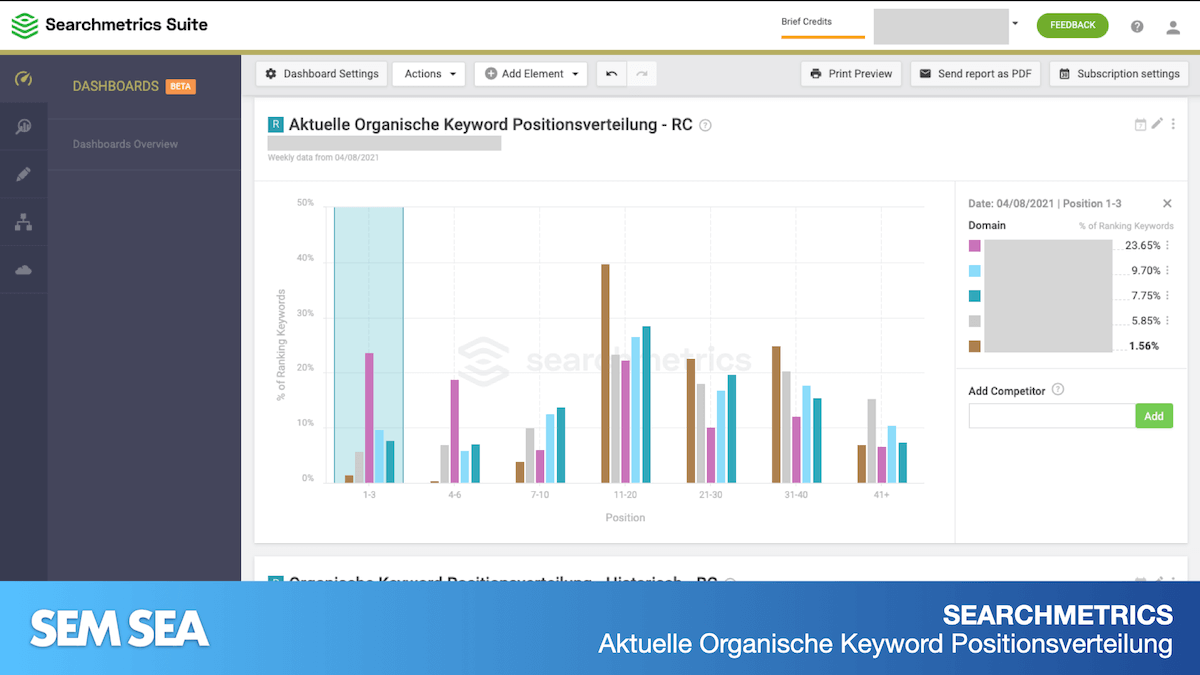Expand the Add Element dropdown
1200x675 pixels.
(531, 74)
